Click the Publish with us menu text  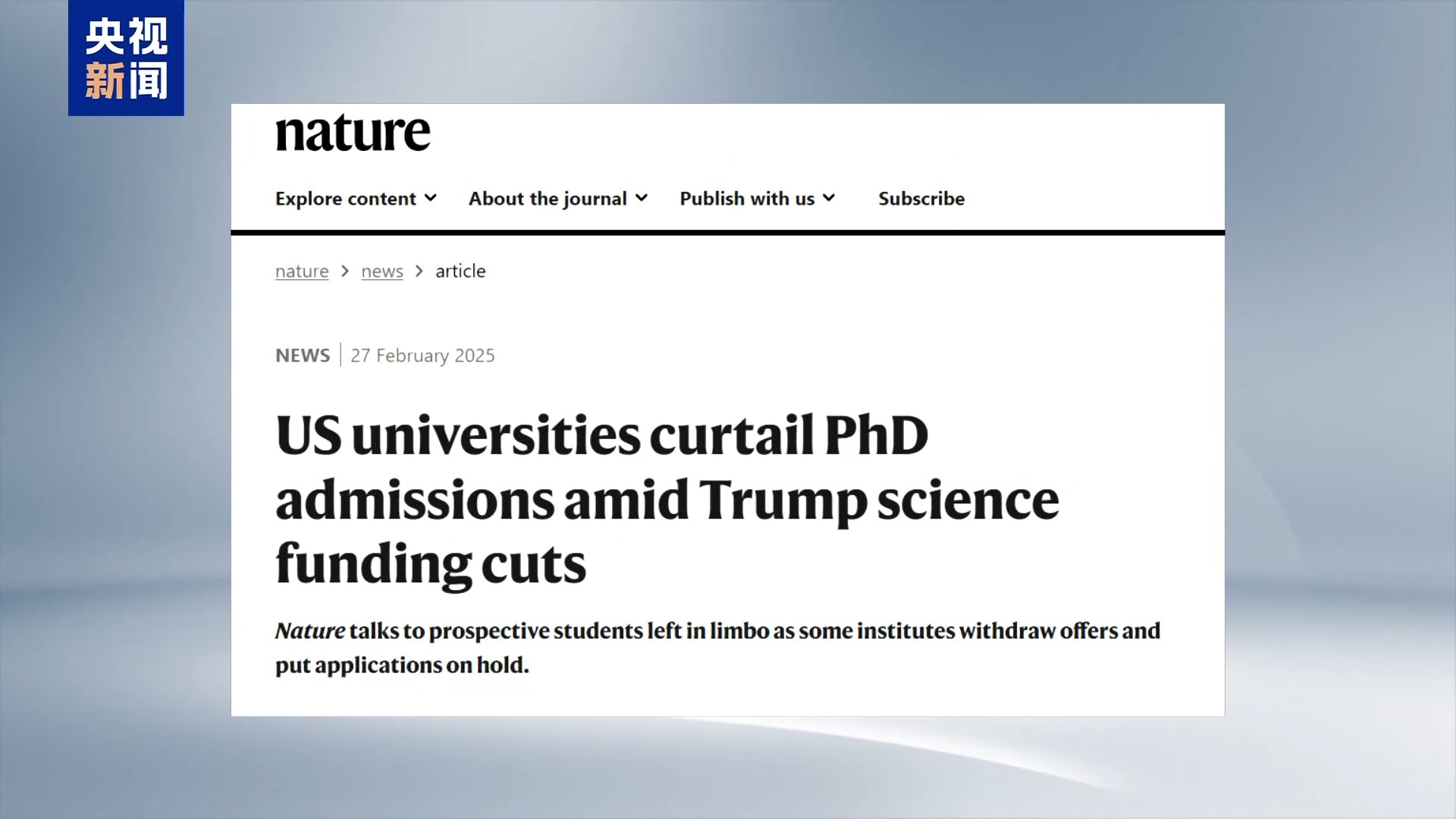(746, 199)
